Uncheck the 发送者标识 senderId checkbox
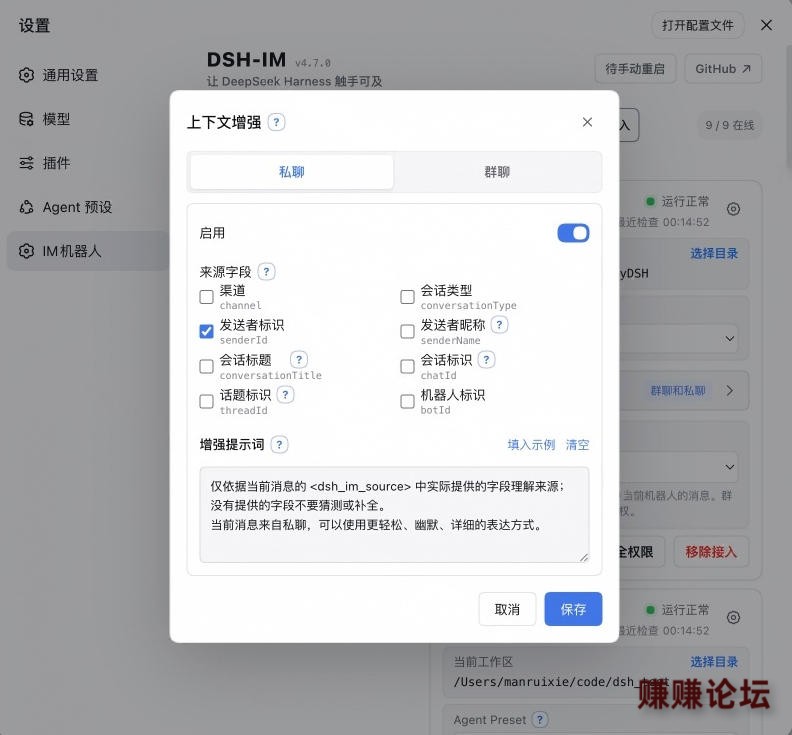The width and height of the screenshot is (792, 735). pos(207,331)
